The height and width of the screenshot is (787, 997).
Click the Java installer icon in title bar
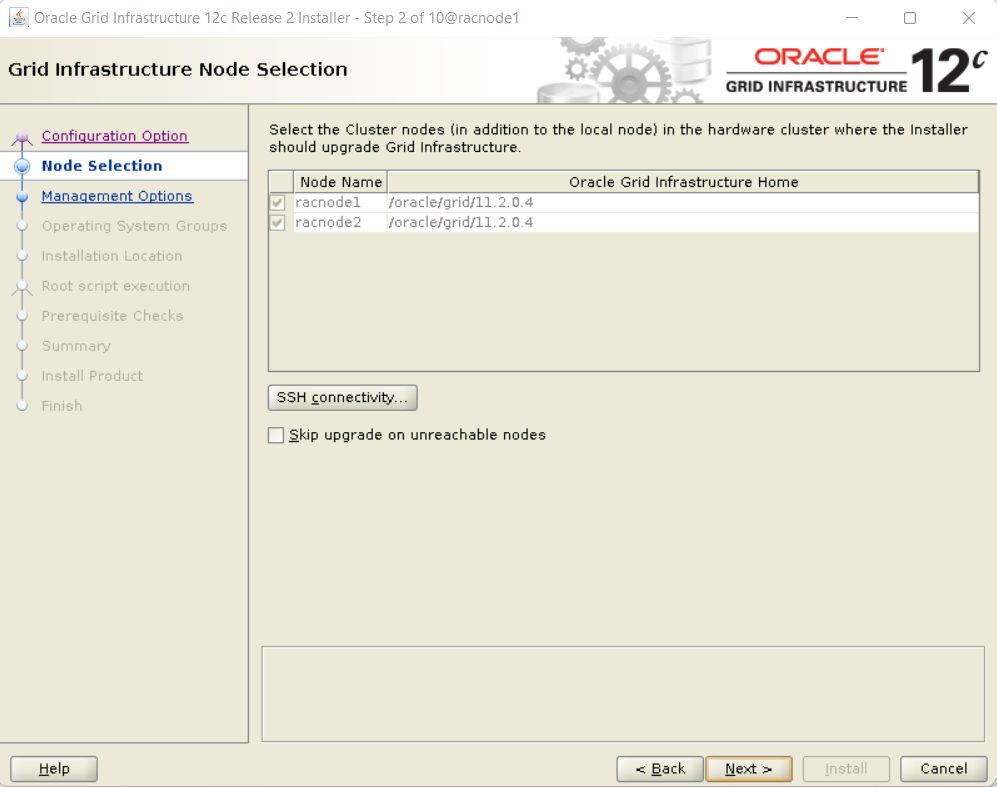(x=18, y=17)
